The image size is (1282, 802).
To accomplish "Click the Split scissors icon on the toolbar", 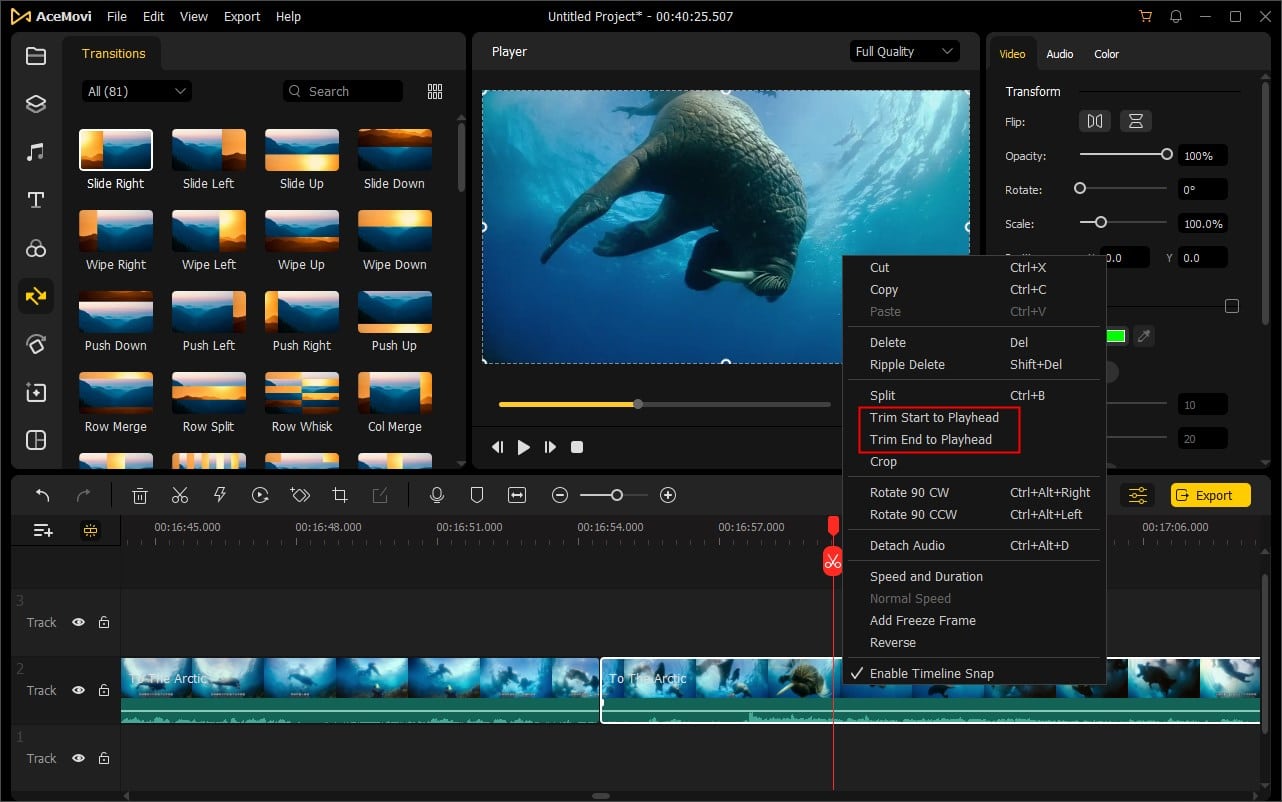I will point(180,494).
